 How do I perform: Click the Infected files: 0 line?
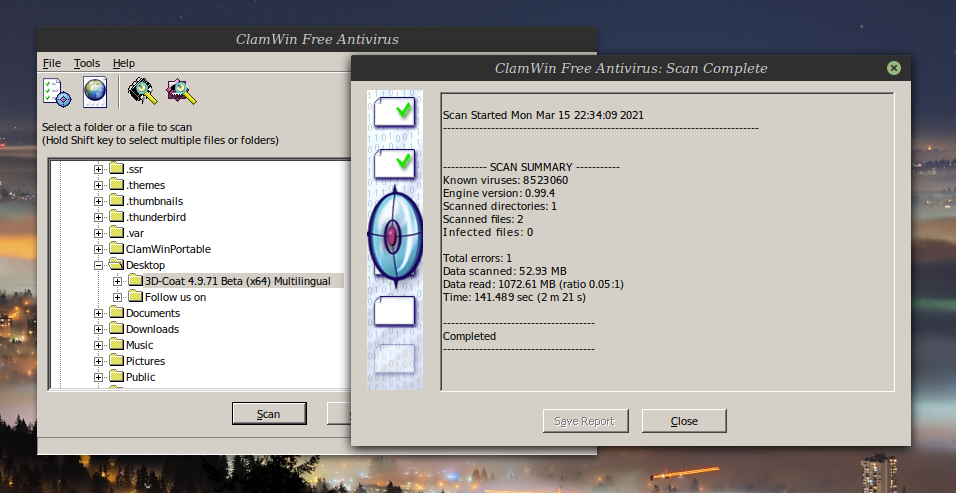tap(488, 232)
